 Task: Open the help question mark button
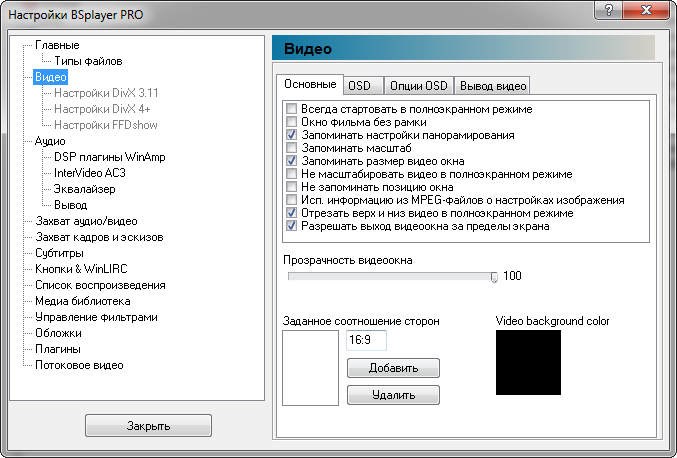click(609, 9)
